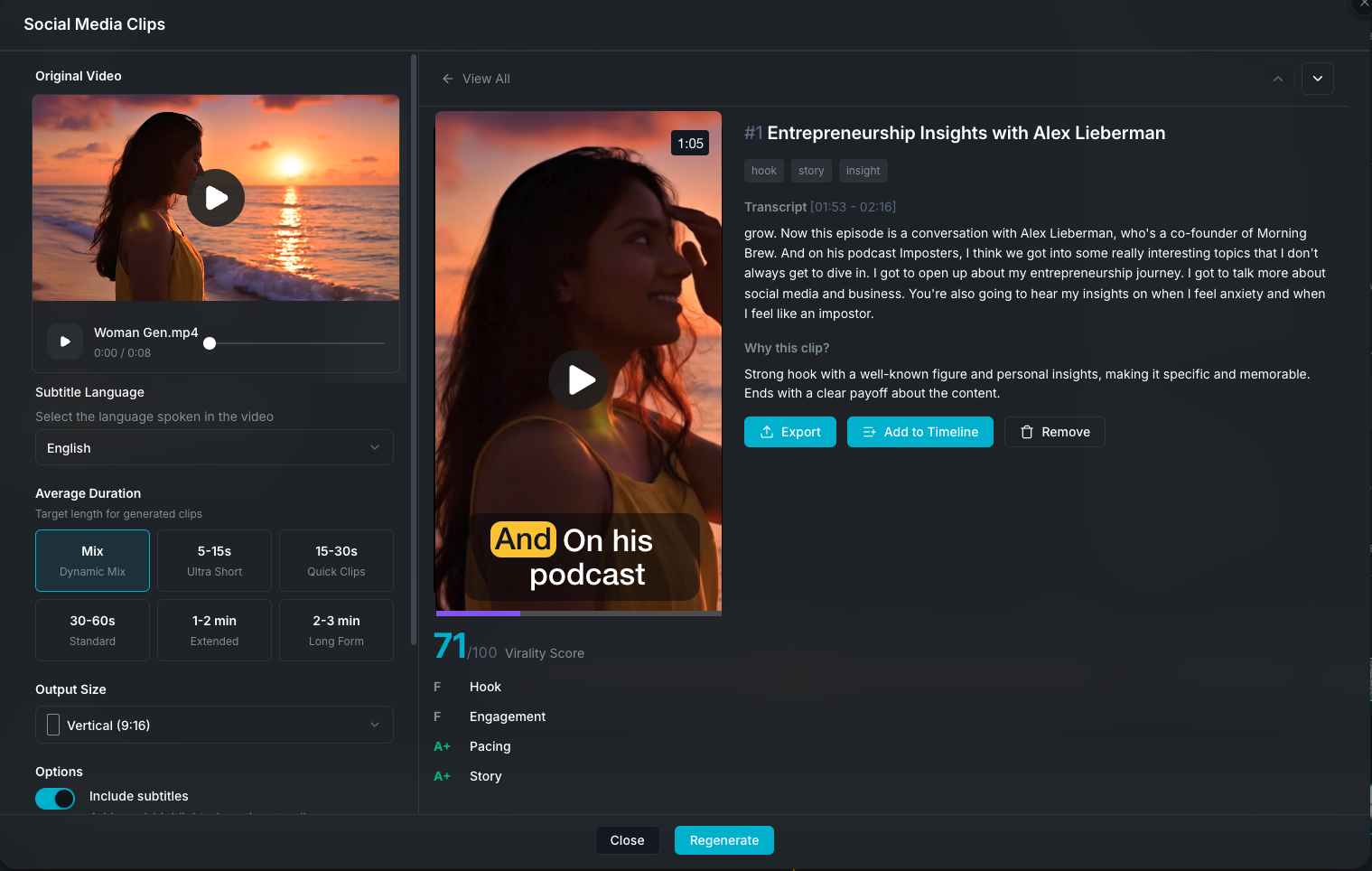
Task: Click the Hook score row
Action: click(467, 687)
